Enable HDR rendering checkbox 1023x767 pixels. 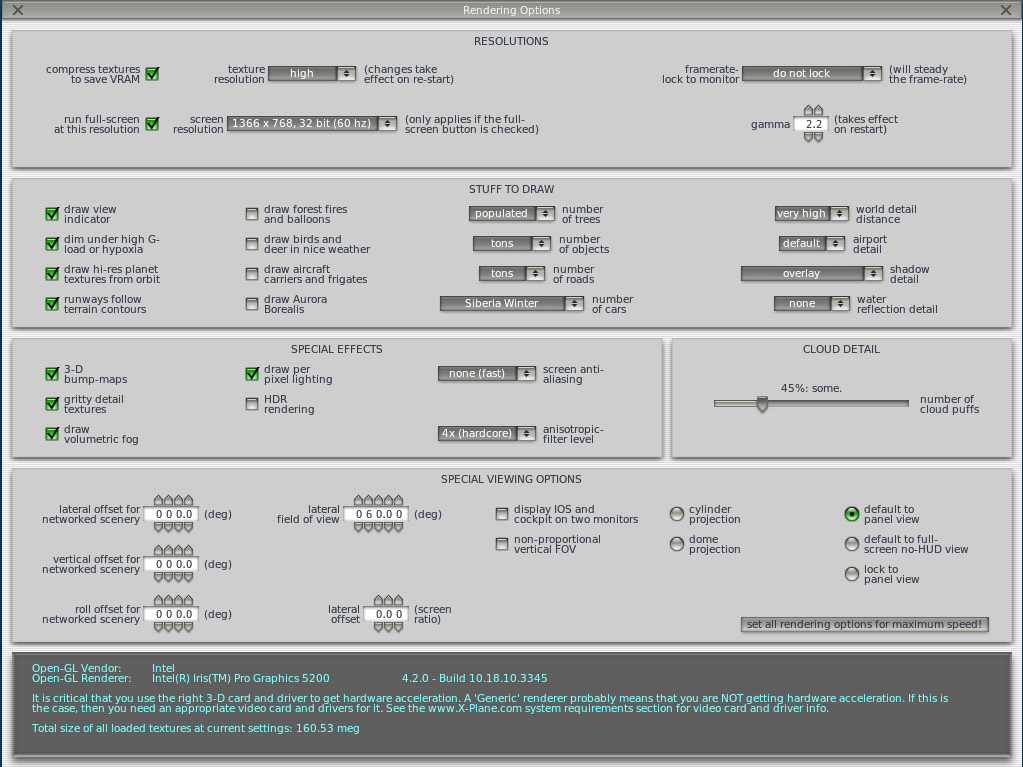[252, 404]
